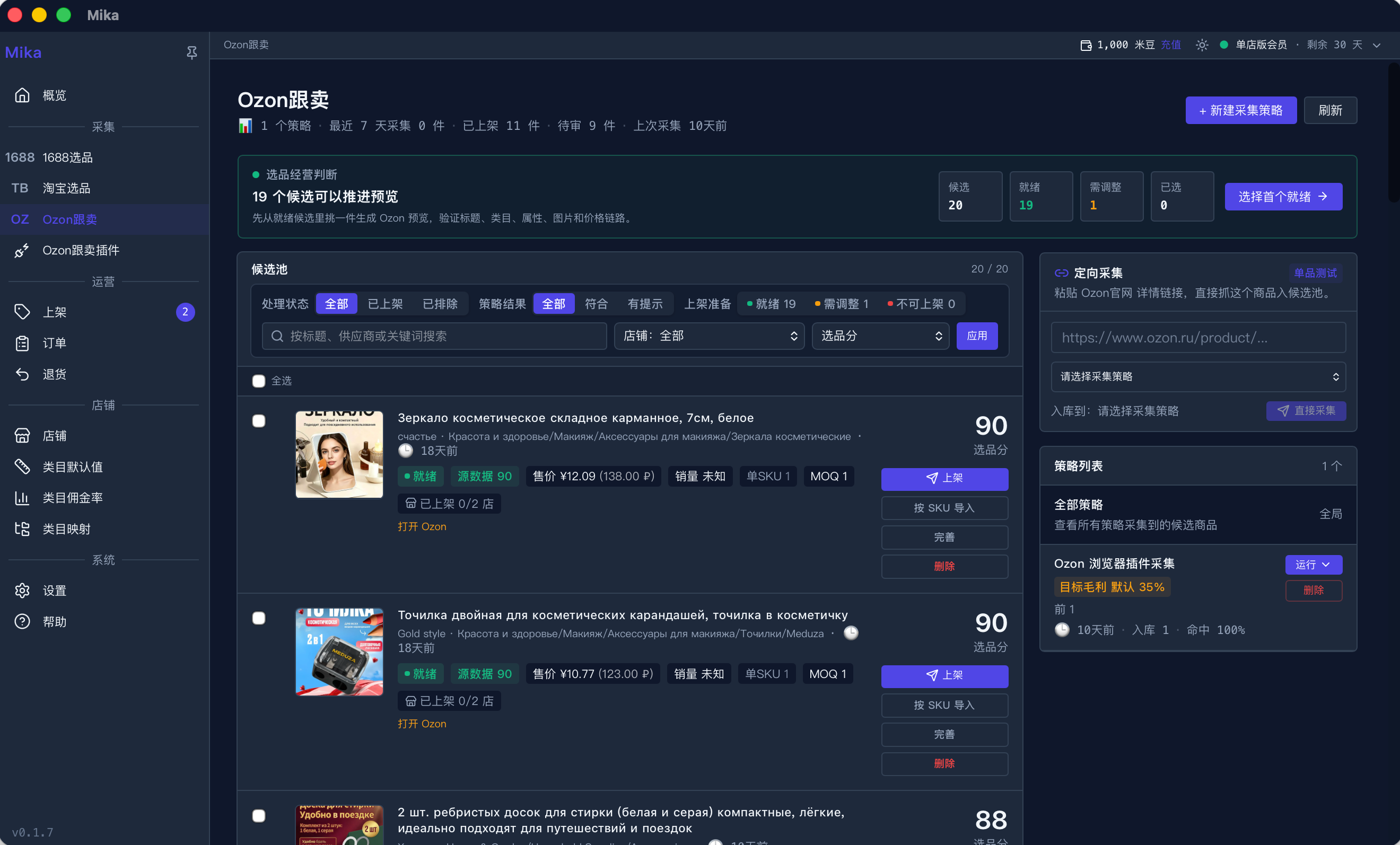This screenshot has height=845, width=1400.
Task: Click the Ozon product URL input
Action: (x=1198, y=338)
